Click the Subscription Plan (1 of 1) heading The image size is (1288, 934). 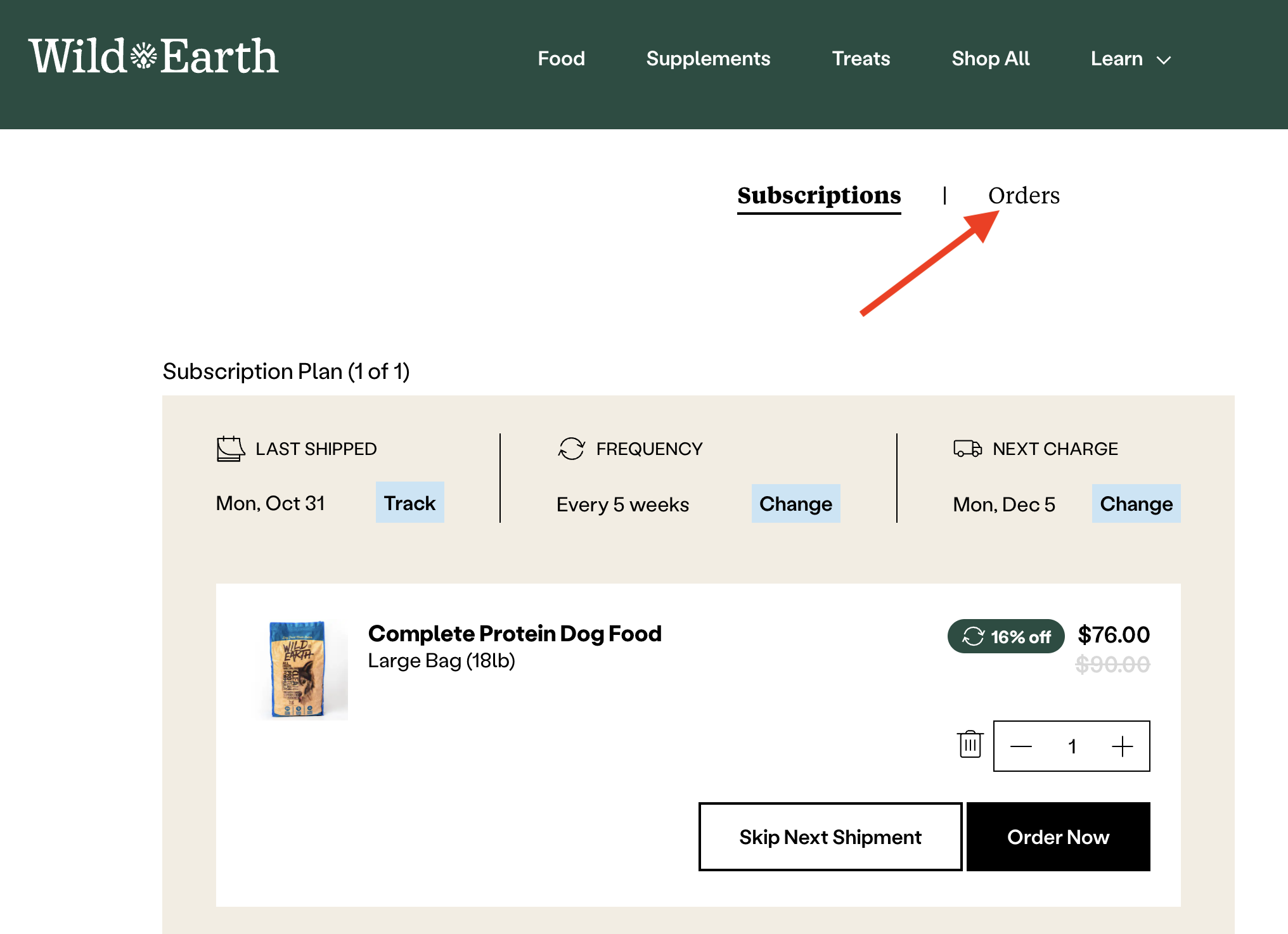pos(286,371)
